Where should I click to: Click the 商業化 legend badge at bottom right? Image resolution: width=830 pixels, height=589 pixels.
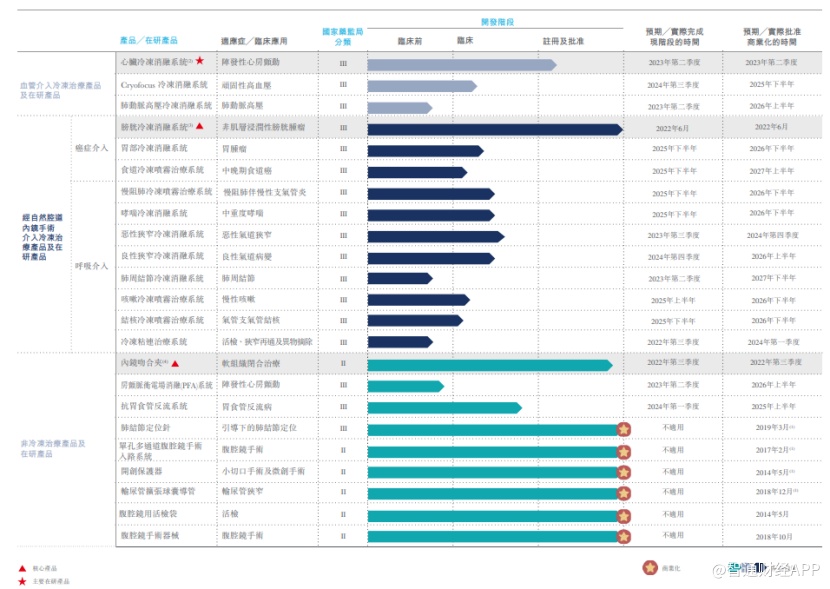pyautogui.click(x=650, y=567)
